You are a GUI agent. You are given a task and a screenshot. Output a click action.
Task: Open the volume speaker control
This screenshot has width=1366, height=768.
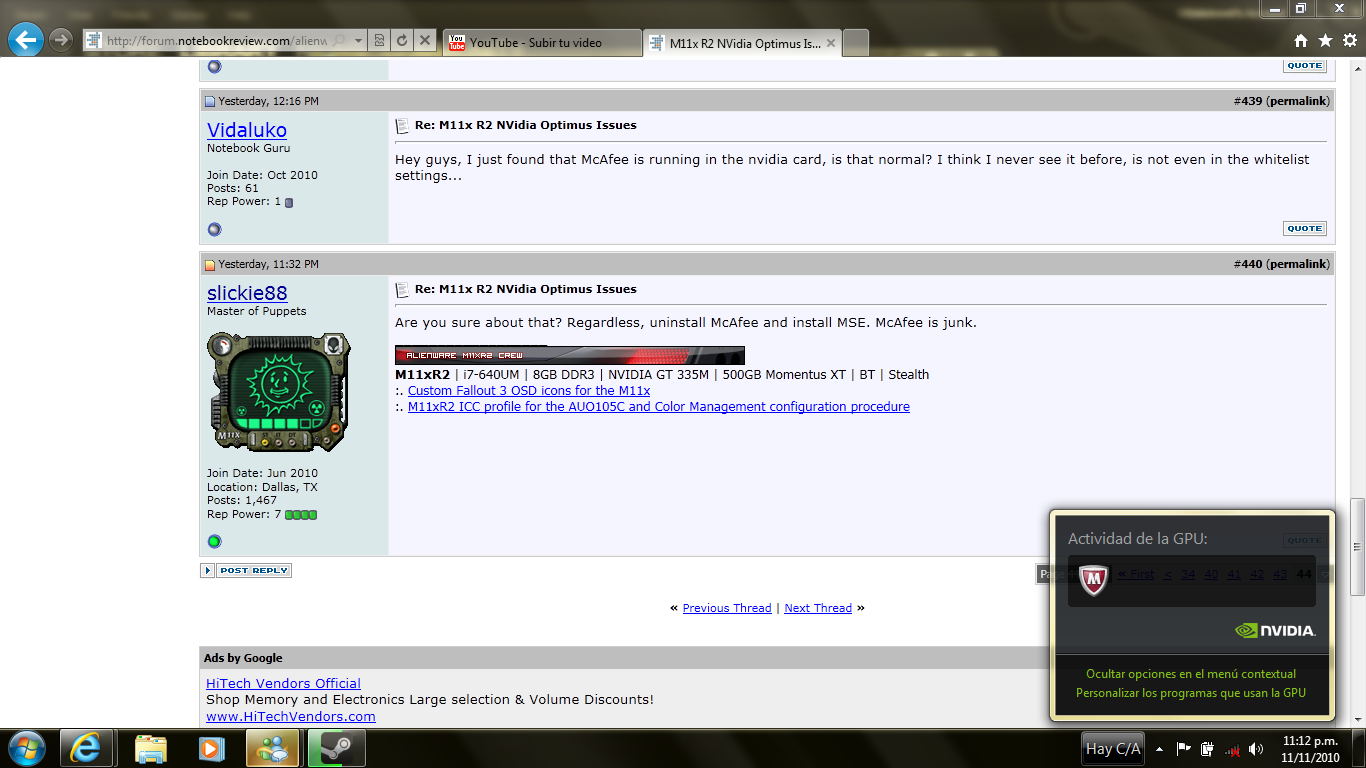[x=1256, y=749]
